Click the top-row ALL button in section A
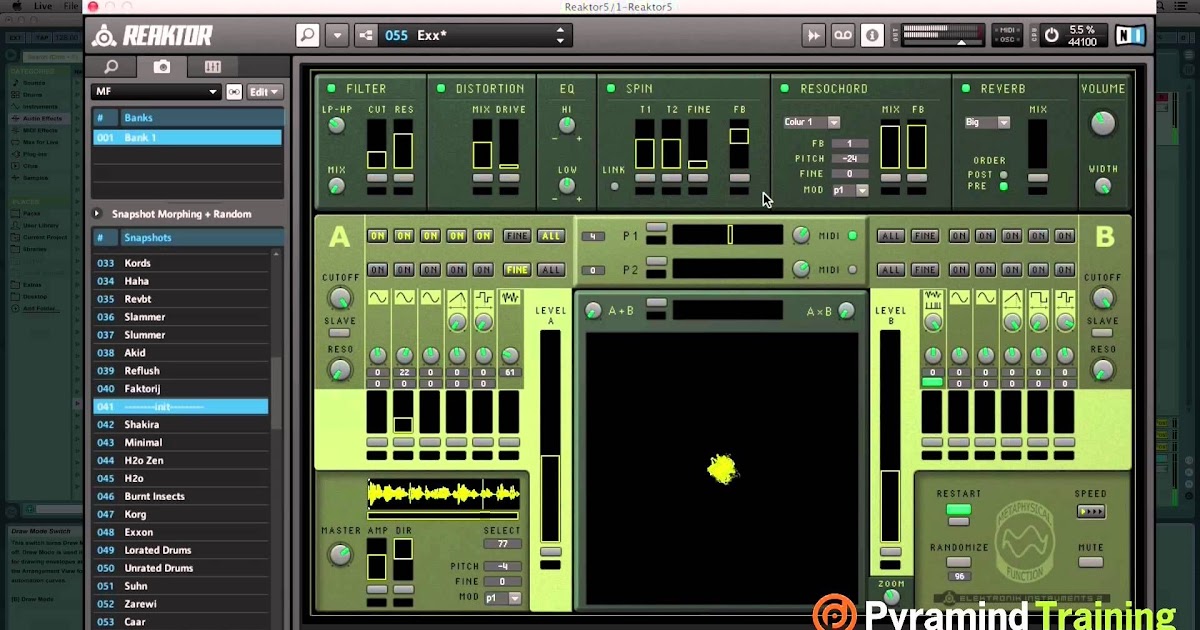Viewport: 1200px width, 630px height. click(x=550, y=236)
